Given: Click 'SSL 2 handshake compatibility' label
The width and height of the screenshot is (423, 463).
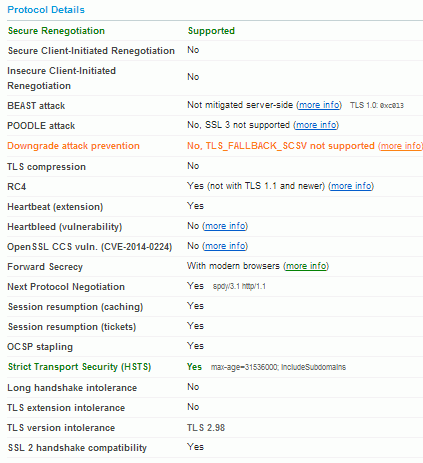Looking at the screenshot, I should [x=77, y=448].
